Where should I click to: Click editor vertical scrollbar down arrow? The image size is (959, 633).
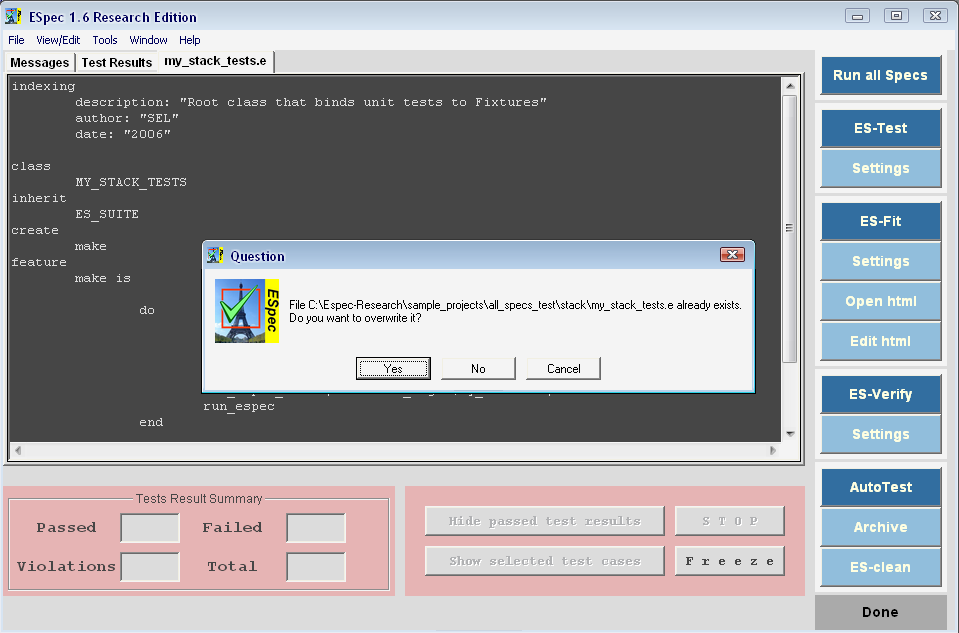click(790, 434)
